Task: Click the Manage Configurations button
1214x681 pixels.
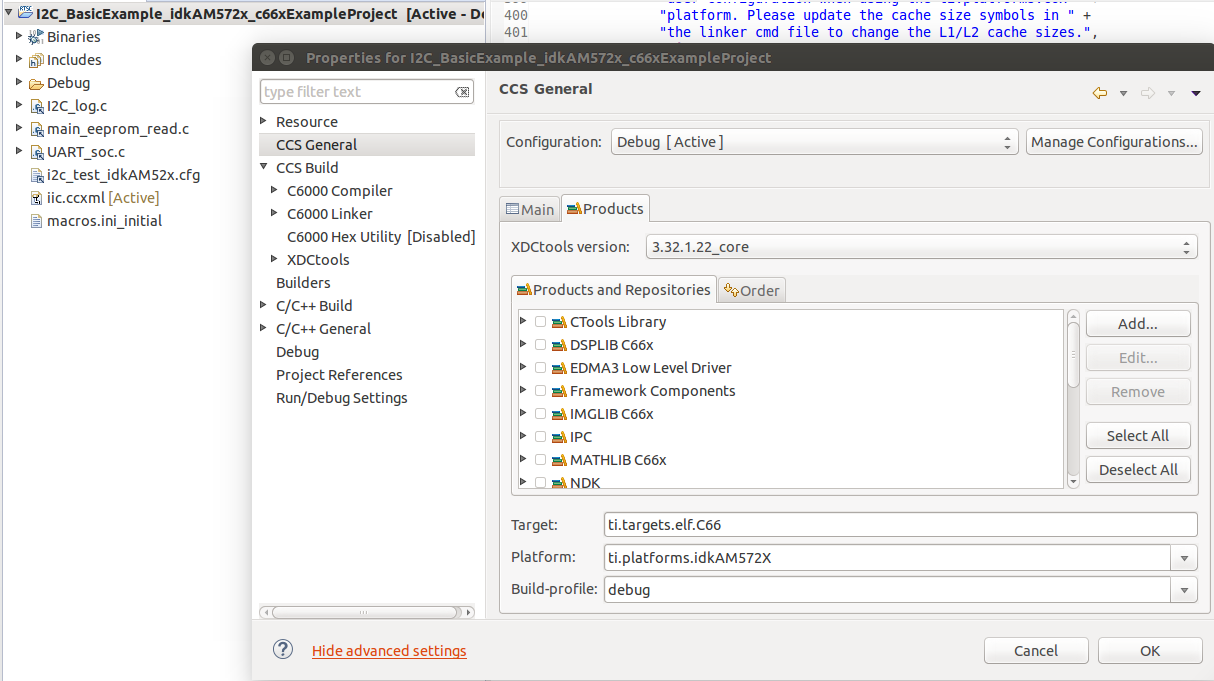Action: click(1114, 142)
